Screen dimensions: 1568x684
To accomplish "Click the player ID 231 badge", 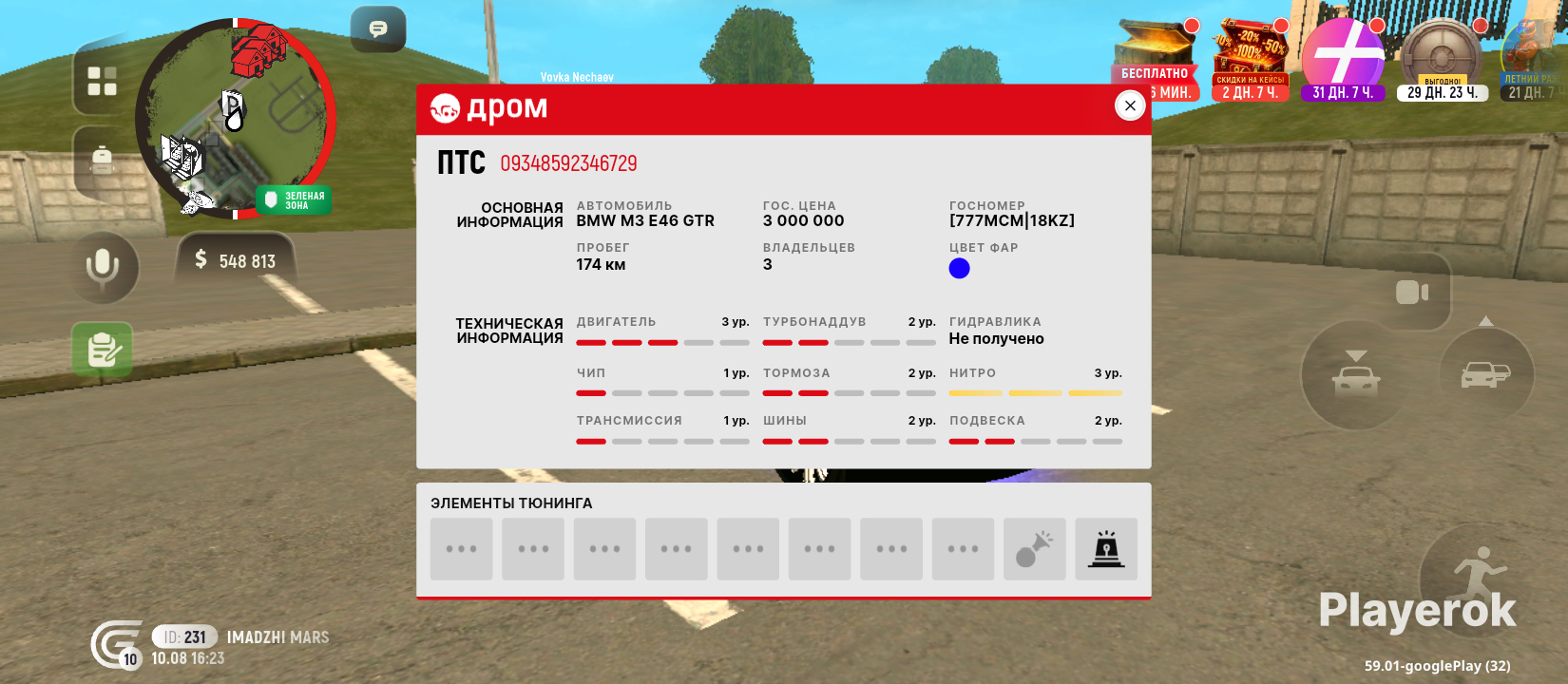I will pyautogui.click(x=184, y=637).
